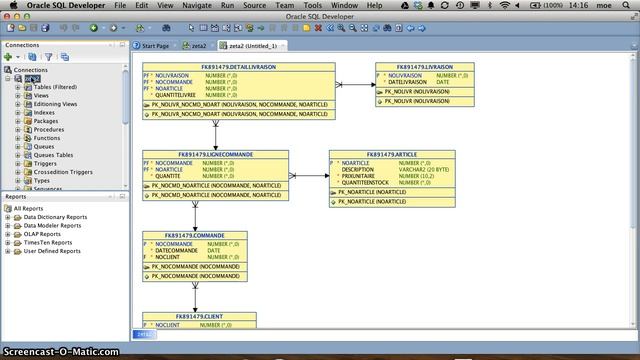The height and width of the screenshot is (360, 640).
Task: Expand Data Dictionary Reports folder
Action: [x=8, y=217]
